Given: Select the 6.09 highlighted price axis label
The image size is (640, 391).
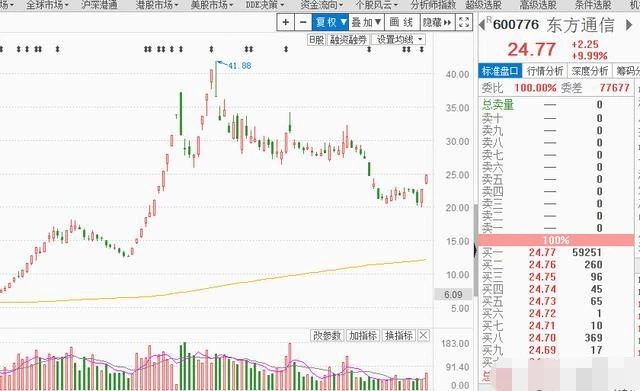Looking at the screenshot, I should 453,294.
